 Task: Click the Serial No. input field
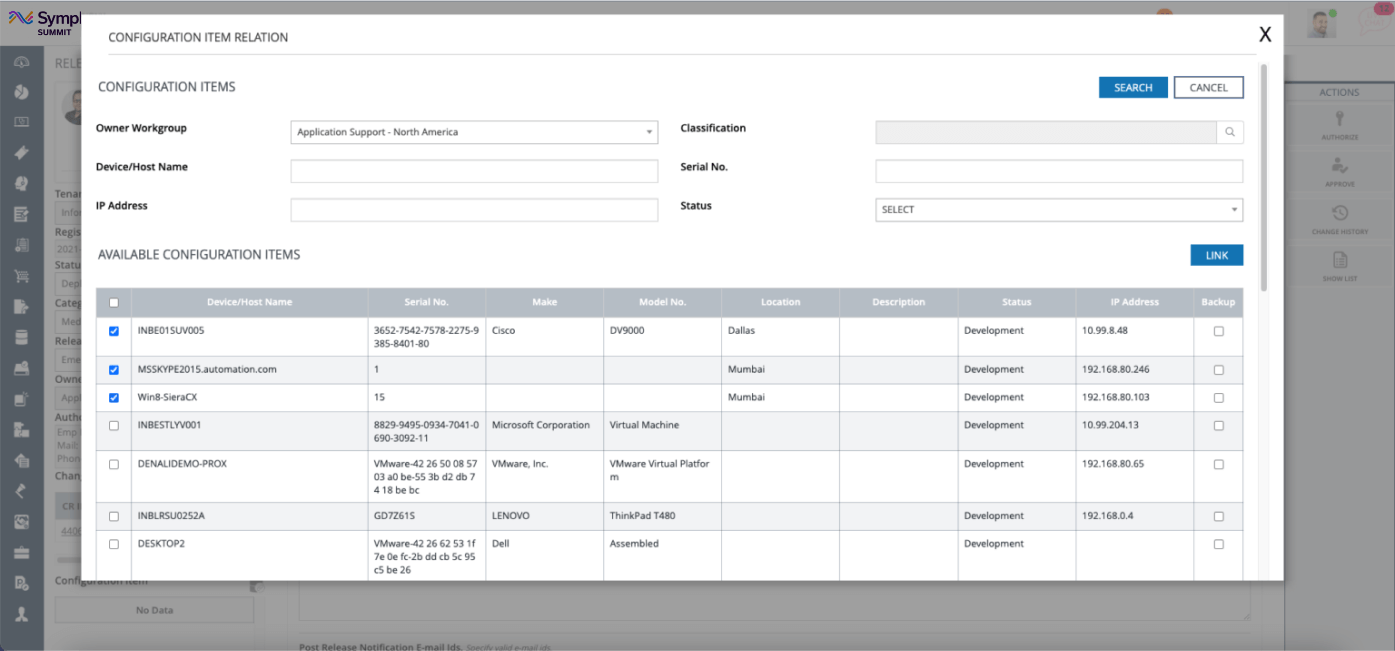point(1059,171)
